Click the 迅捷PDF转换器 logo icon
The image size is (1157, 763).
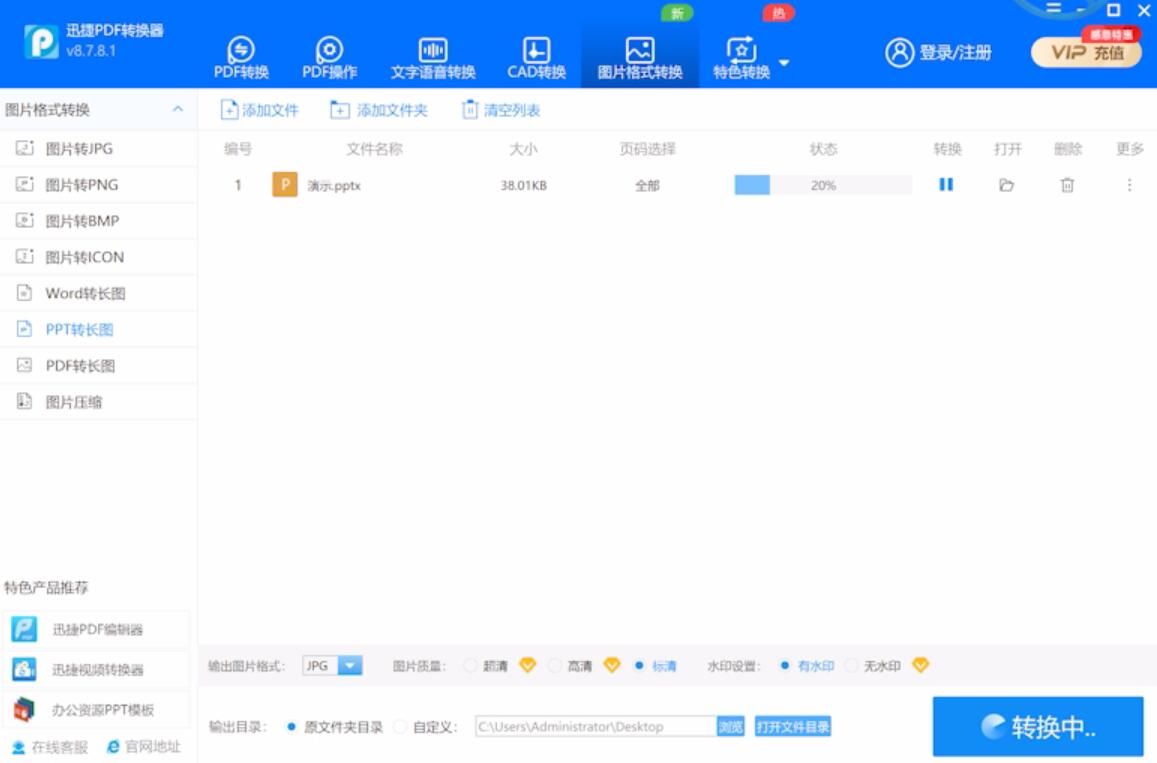point(41,41)
